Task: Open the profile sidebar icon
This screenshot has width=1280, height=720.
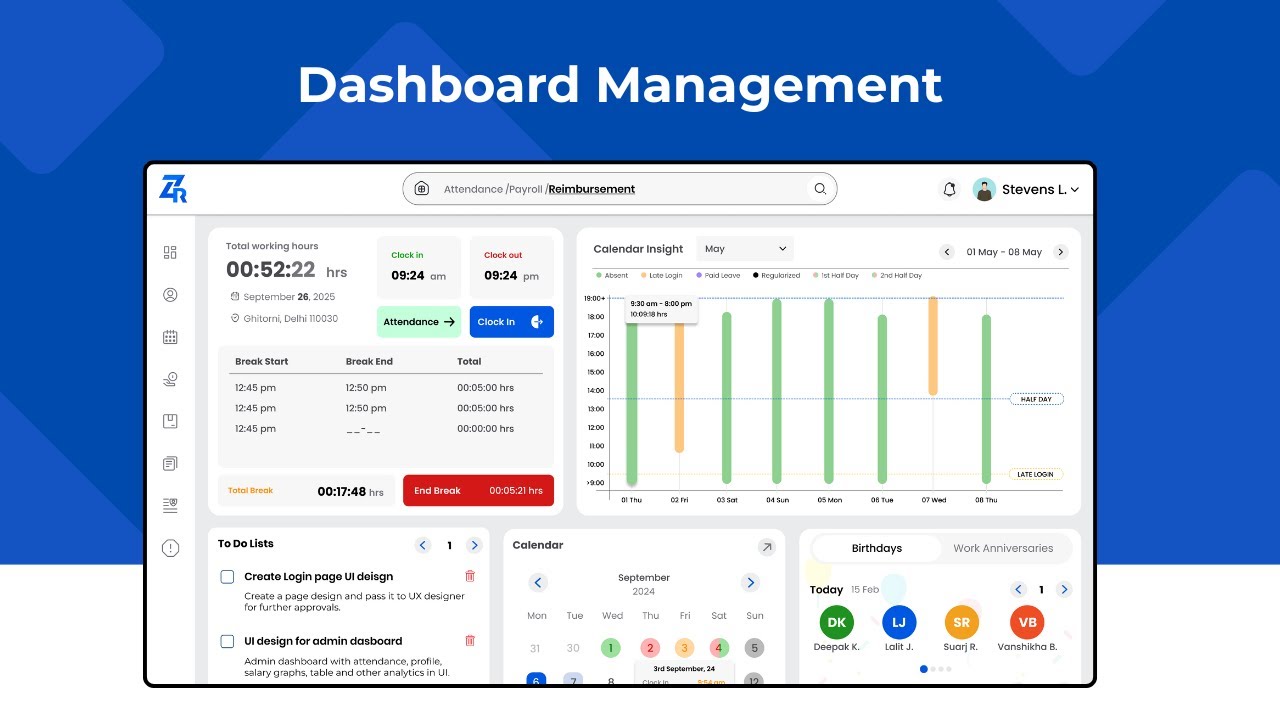Action: coord(170,295)
